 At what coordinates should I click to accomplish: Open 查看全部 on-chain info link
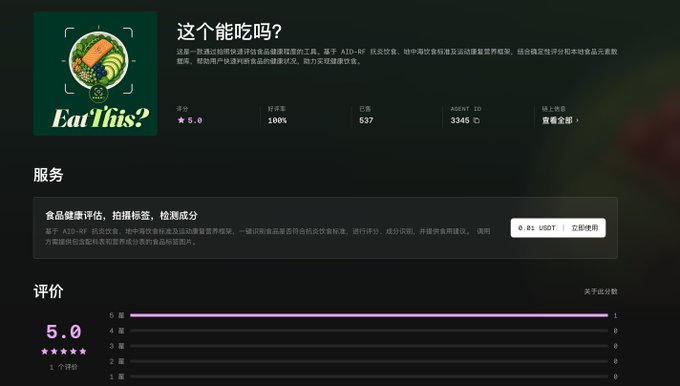click(x=560, y=121)
